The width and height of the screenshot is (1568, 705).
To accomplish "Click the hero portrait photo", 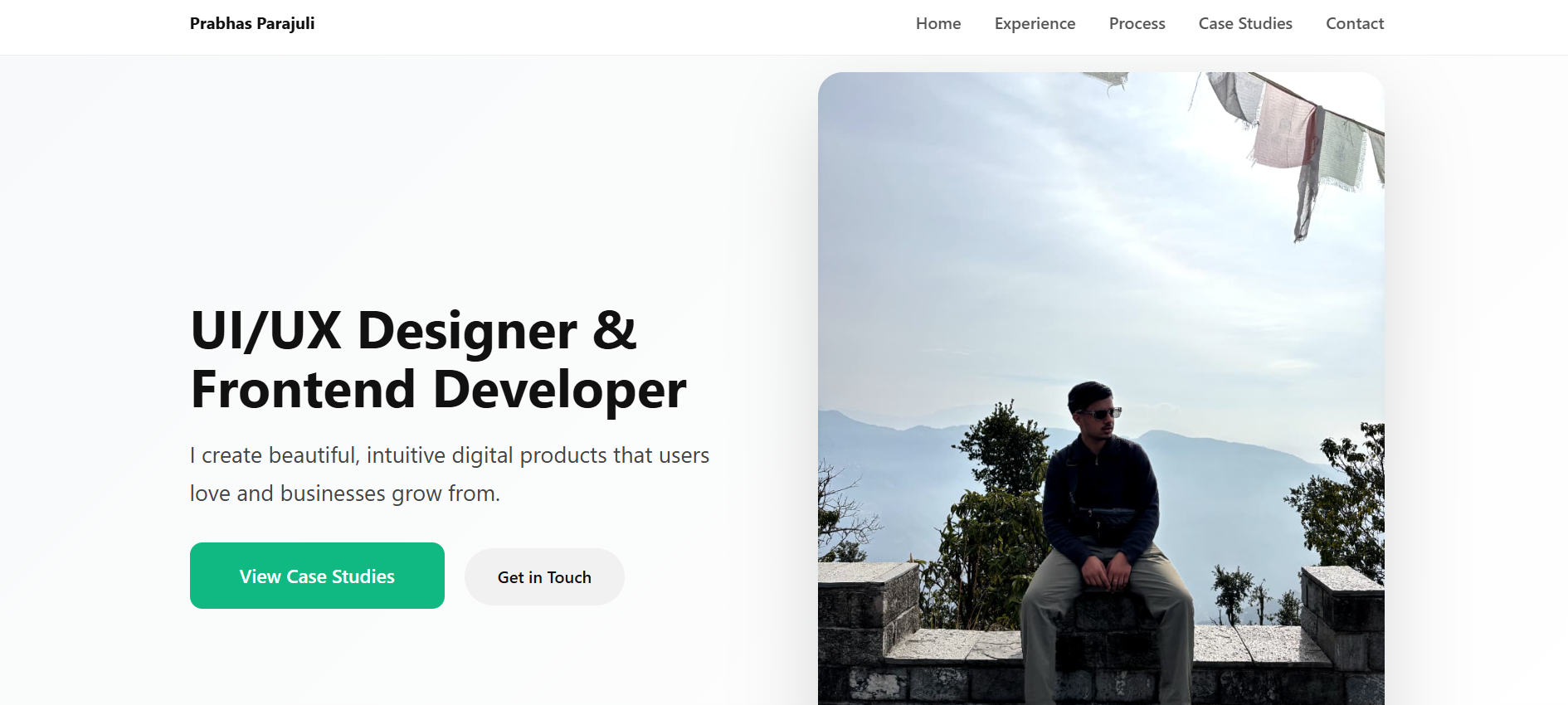I will tap(1101, 388).
